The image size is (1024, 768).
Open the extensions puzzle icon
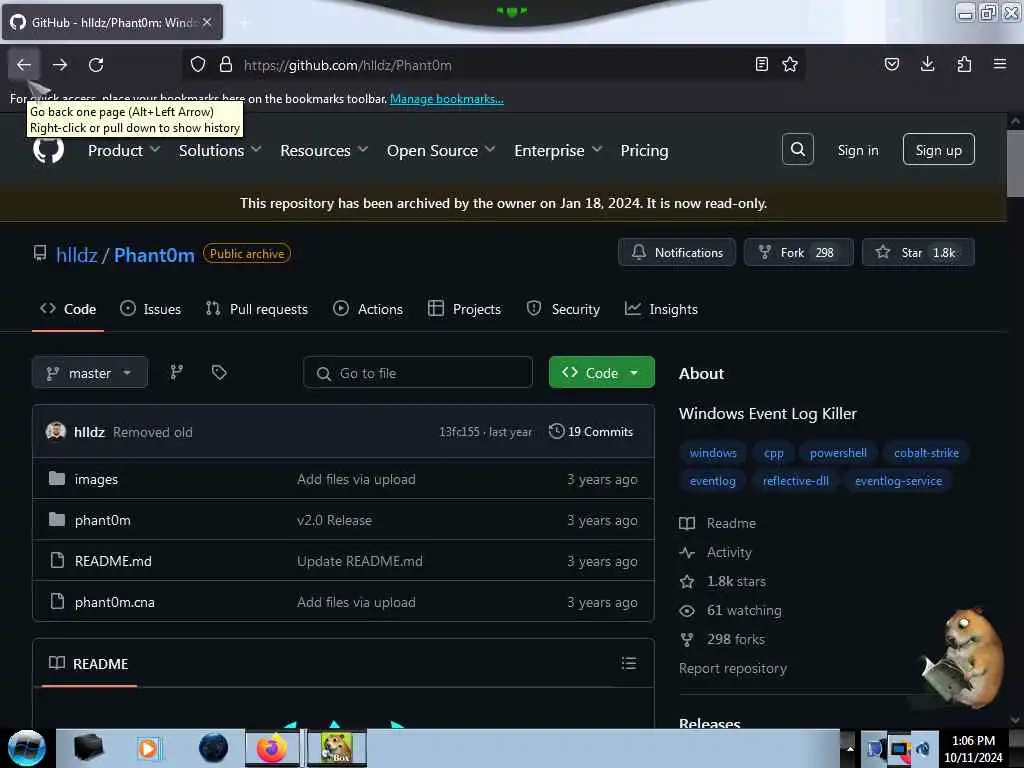pyautogui.click(x=964, y=65)
